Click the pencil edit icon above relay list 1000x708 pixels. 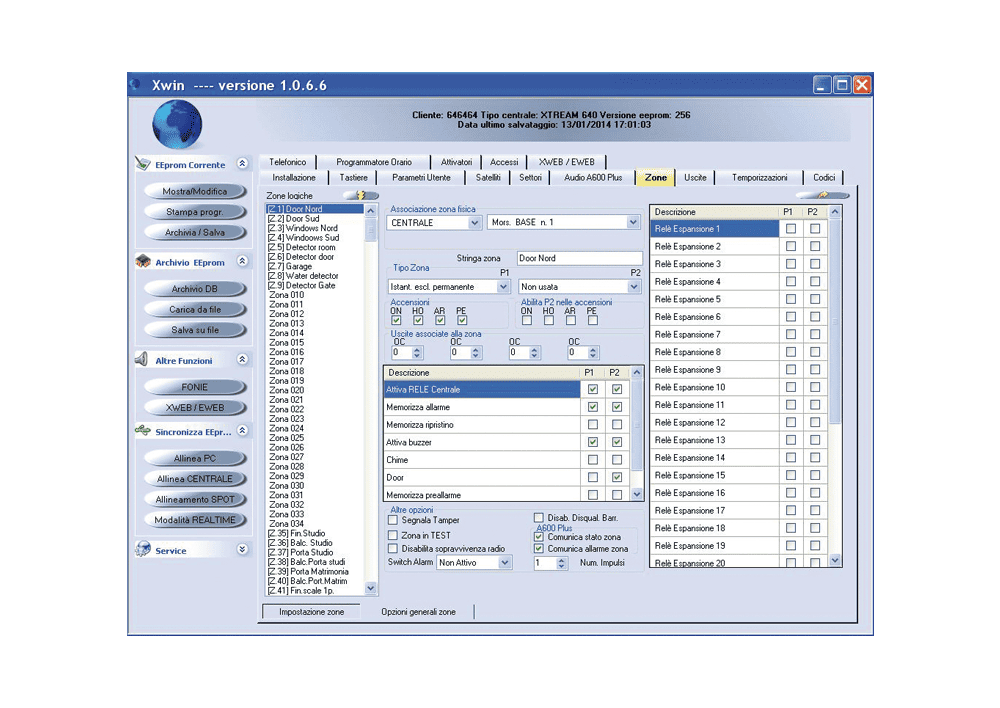[823, 195]
